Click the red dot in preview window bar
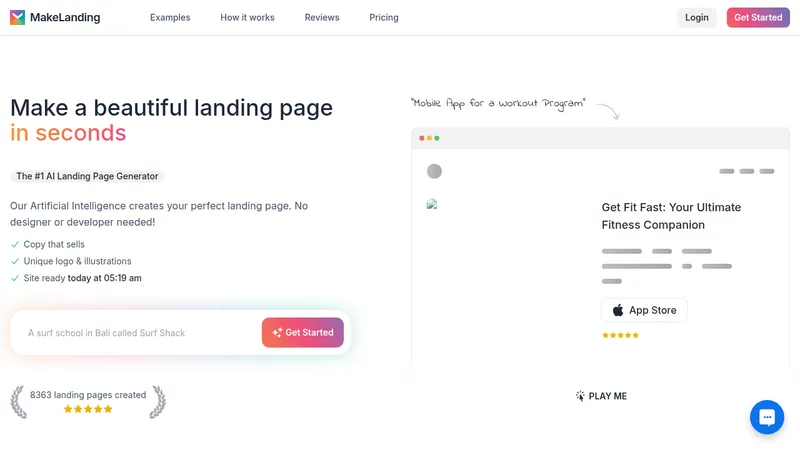This screenshot has height=450, width=800. (x=421, y=138)
